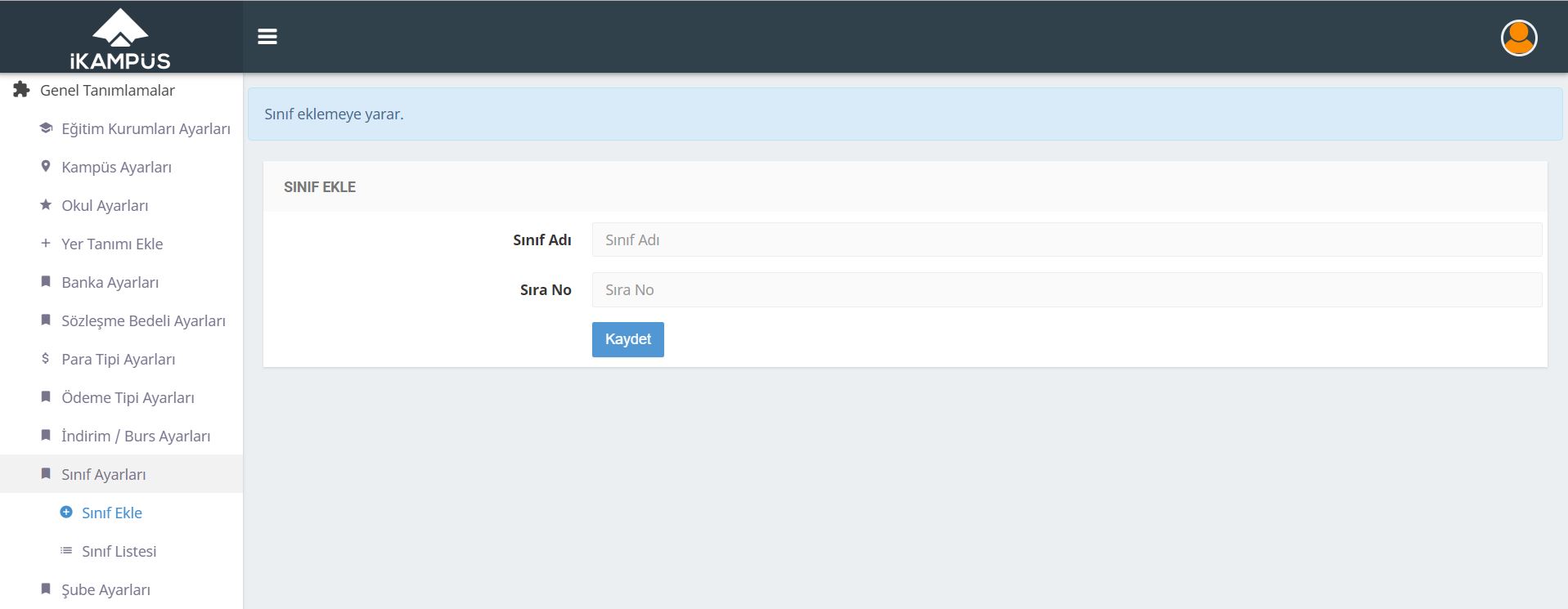The width and height of the screenshot is (1568, 609).
Task: Focus the Sıra No input field
Action: [1067, 289]
